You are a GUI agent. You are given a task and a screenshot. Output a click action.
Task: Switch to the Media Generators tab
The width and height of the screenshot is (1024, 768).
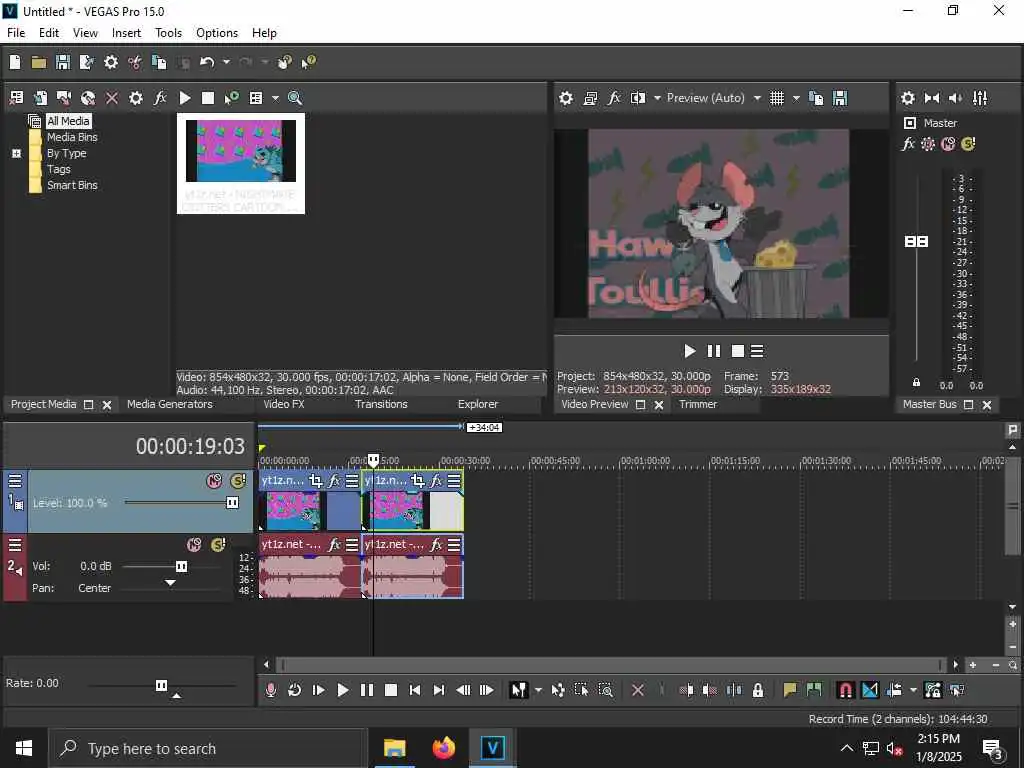tap(170, 404)
